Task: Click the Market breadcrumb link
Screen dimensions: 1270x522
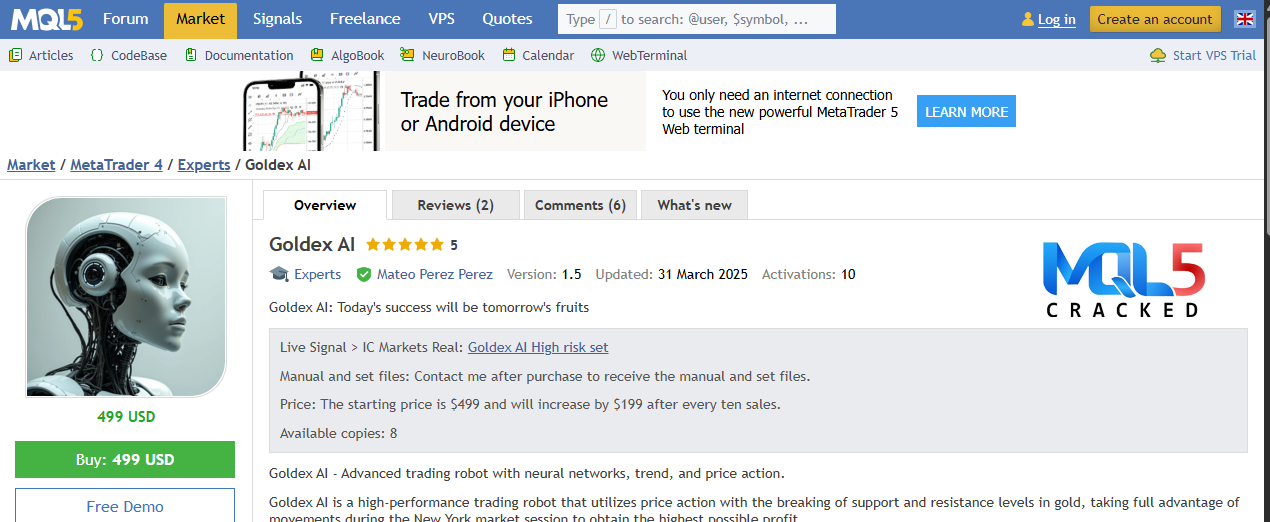Action: click(x=31, y=165)
